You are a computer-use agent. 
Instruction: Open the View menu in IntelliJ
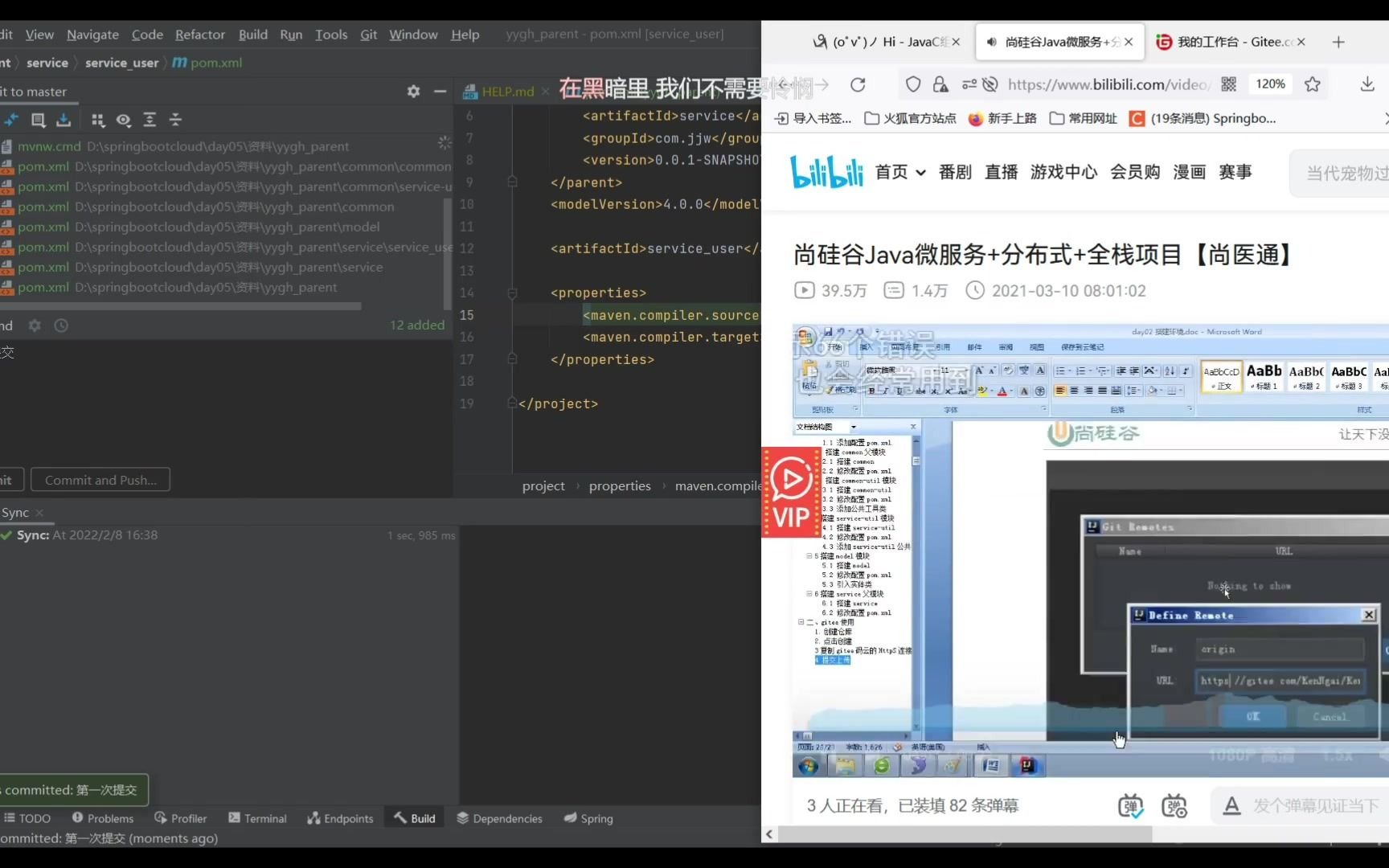coord(39,35)
